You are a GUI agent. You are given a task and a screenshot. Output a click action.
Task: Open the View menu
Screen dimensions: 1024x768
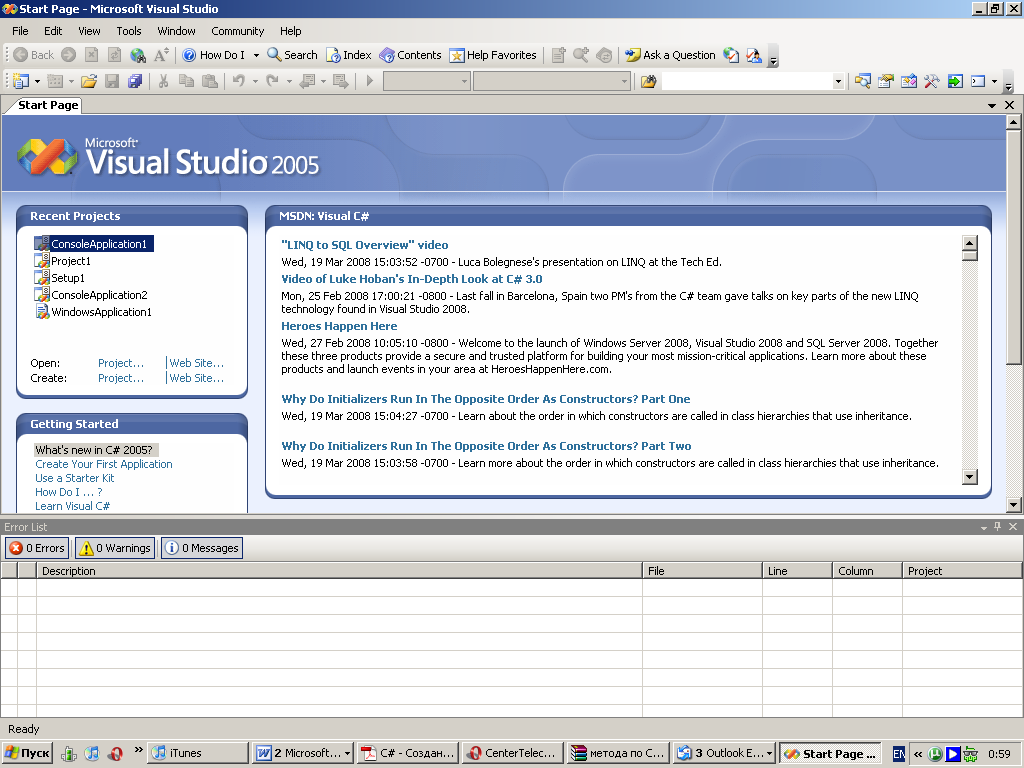tap(89, 31)
